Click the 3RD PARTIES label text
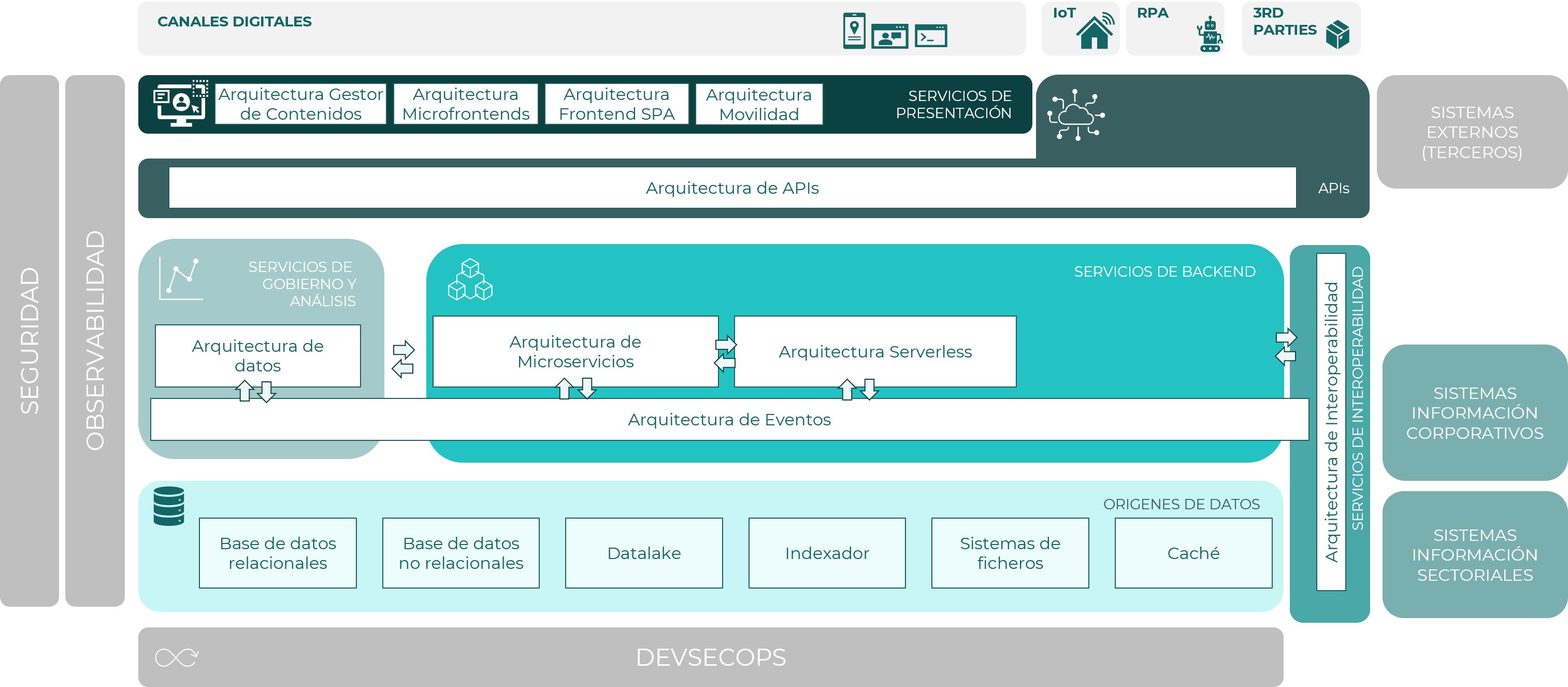The image size is (1568, 687). [1284, 21]
